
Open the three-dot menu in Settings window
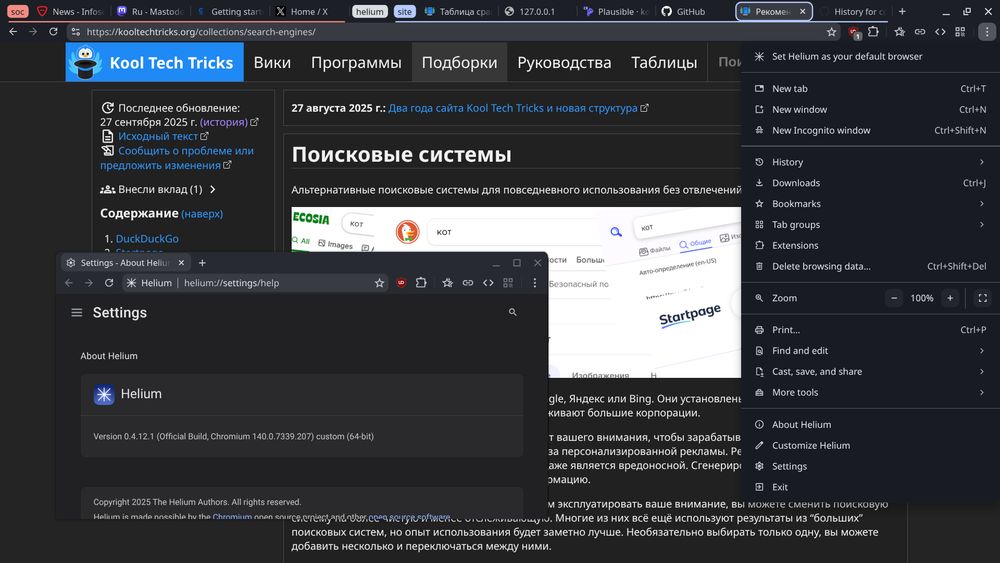point(534,282)
